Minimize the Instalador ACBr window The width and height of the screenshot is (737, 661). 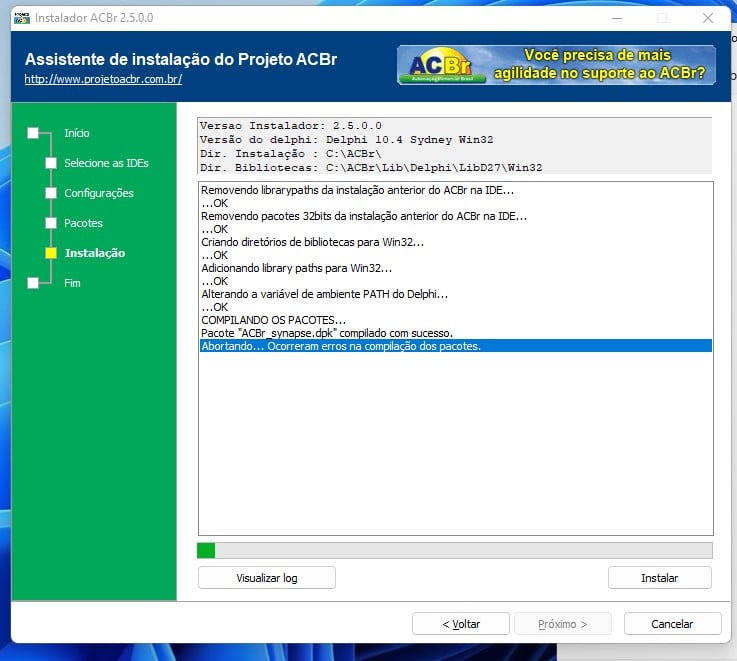point(617,18)
